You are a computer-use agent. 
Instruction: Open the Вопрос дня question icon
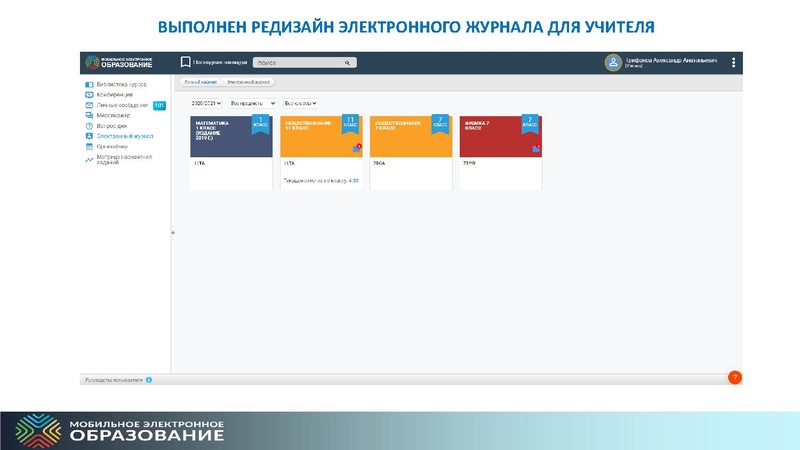pos(89,126)
